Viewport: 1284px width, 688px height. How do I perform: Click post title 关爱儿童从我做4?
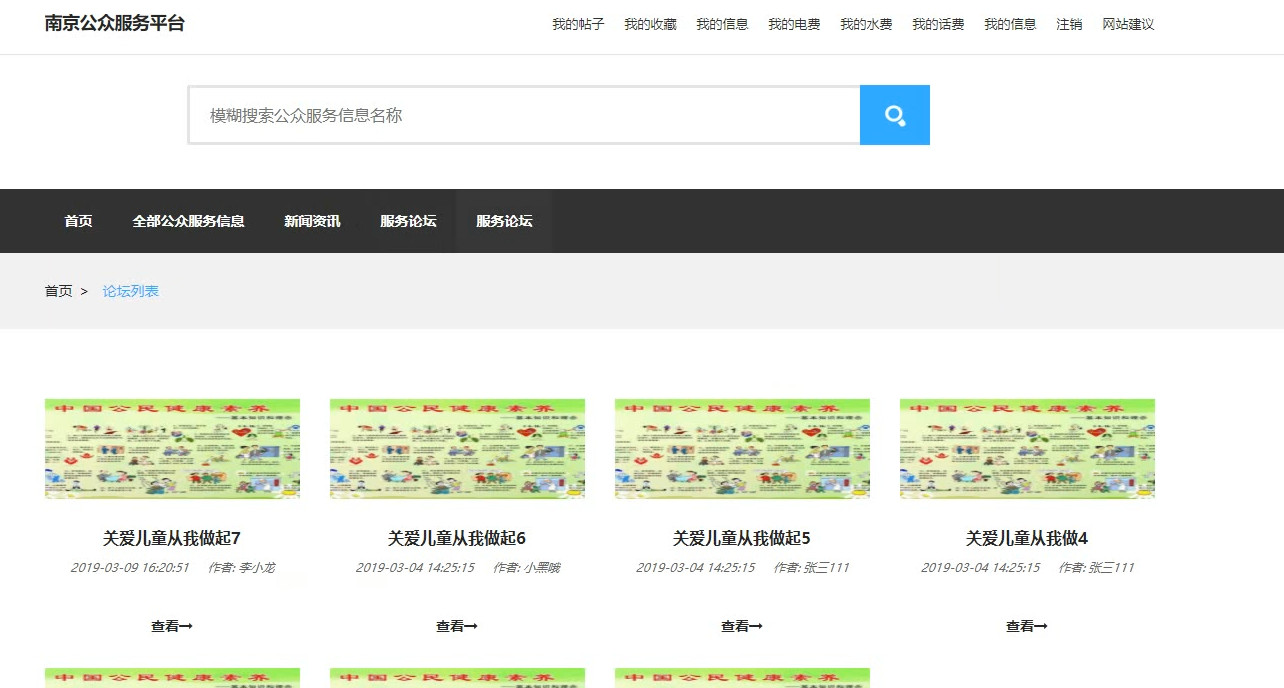(1027, 538)
